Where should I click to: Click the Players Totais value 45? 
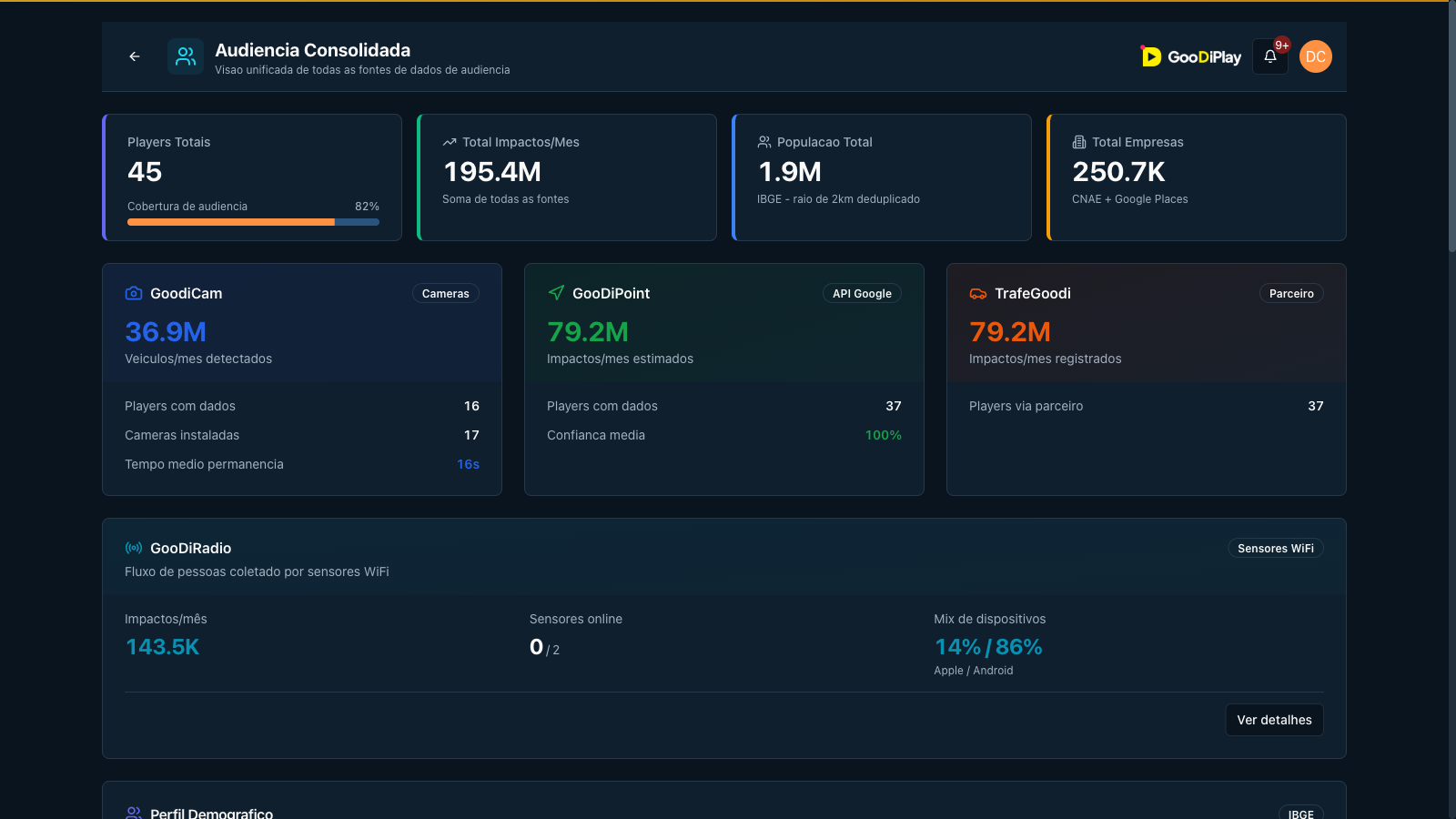point(145,172)
